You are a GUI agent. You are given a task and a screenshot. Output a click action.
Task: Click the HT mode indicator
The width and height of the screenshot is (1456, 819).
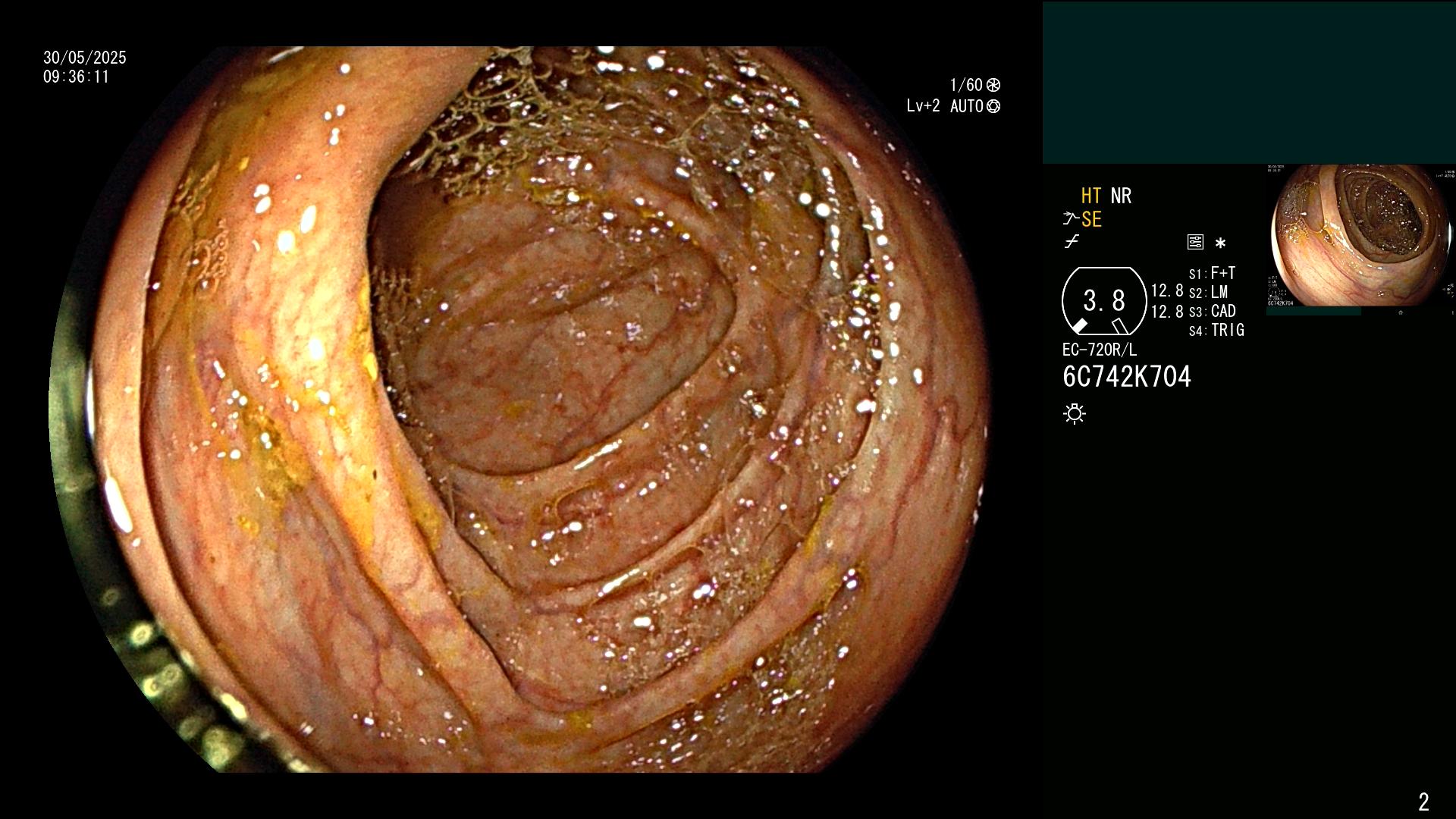point(1090,196)
